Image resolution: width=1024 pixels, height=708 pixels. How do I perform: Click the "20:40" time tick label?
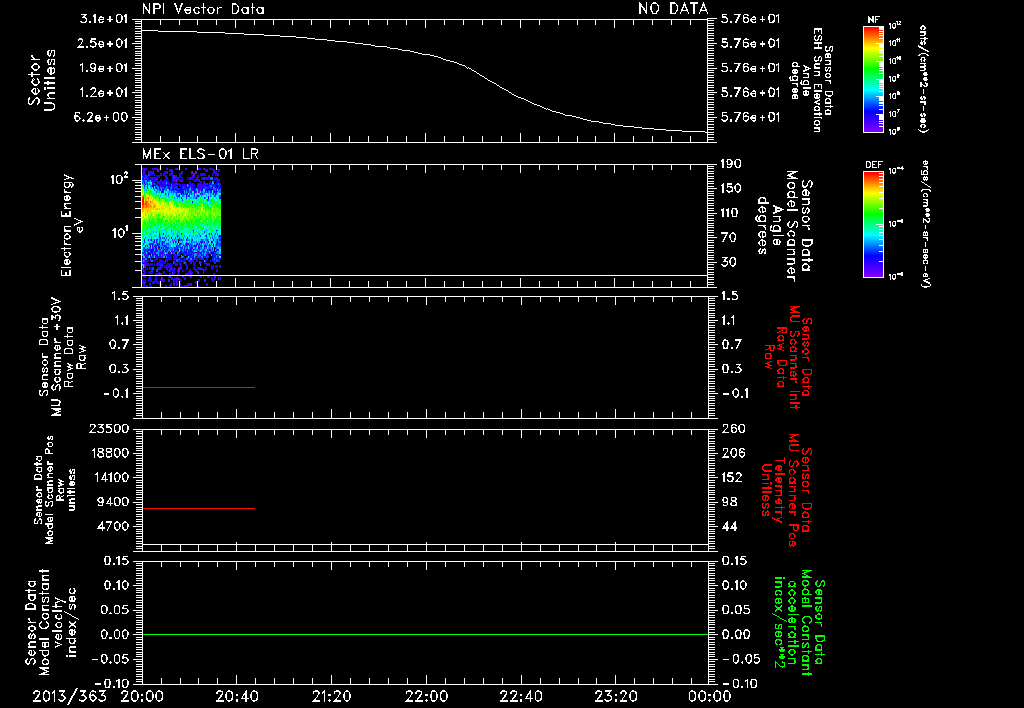click(236, 696)
